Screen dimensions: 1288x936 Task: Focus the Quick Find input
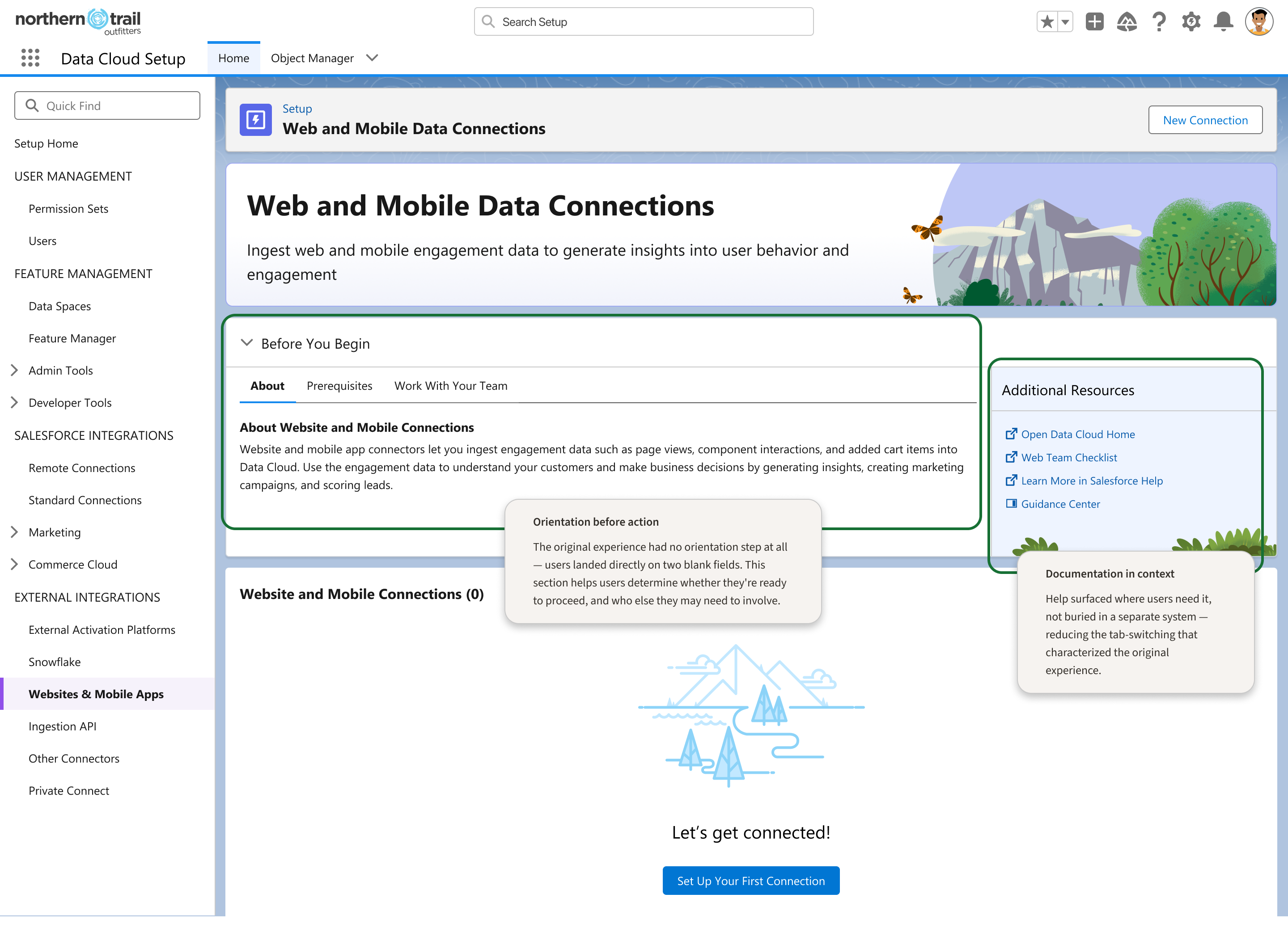click(x=107, y=105)
